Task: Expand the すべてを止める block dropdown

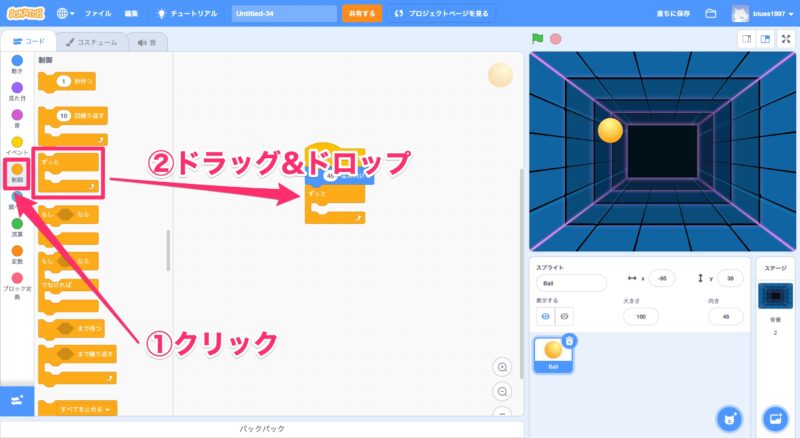Action: click(104, 410)
